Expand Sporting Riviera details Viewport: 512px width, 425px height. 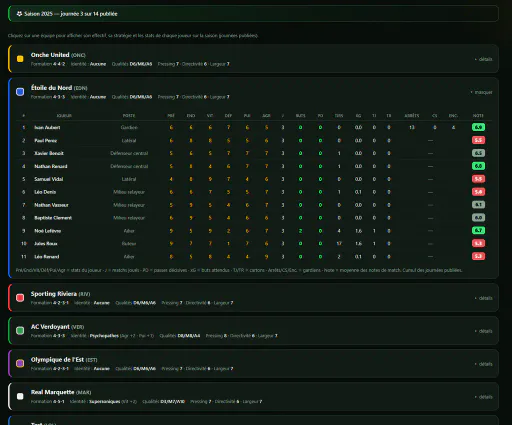pos(483,298)
